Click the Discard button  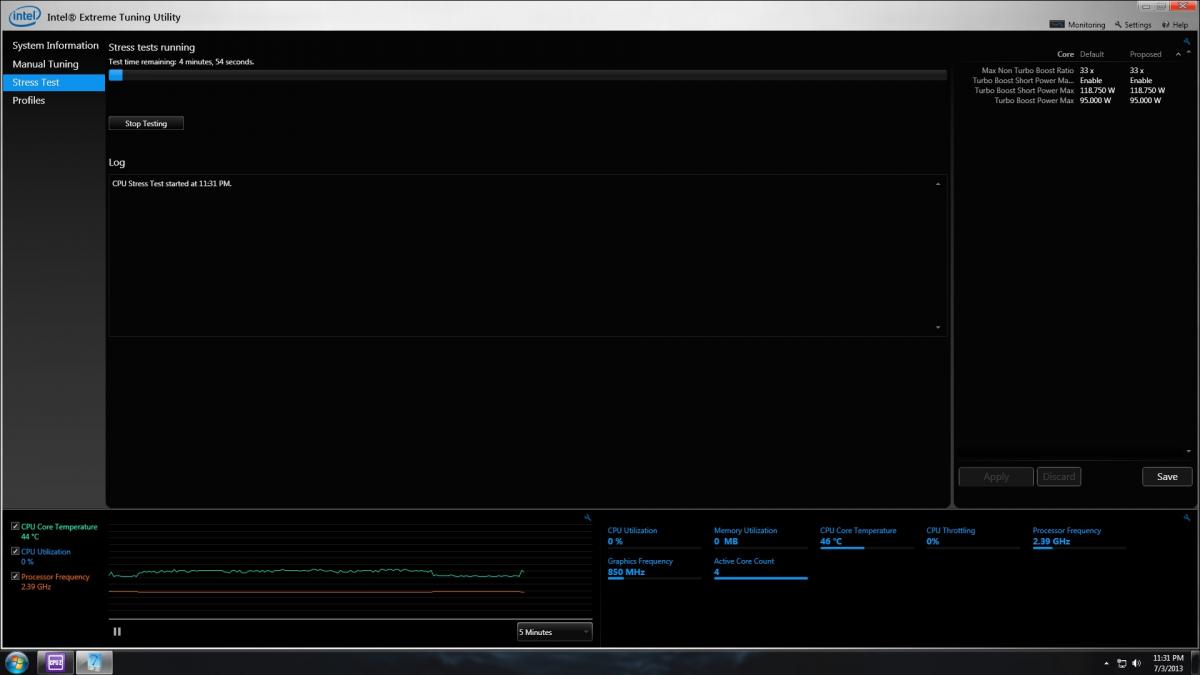click(x=1059, y=477)
